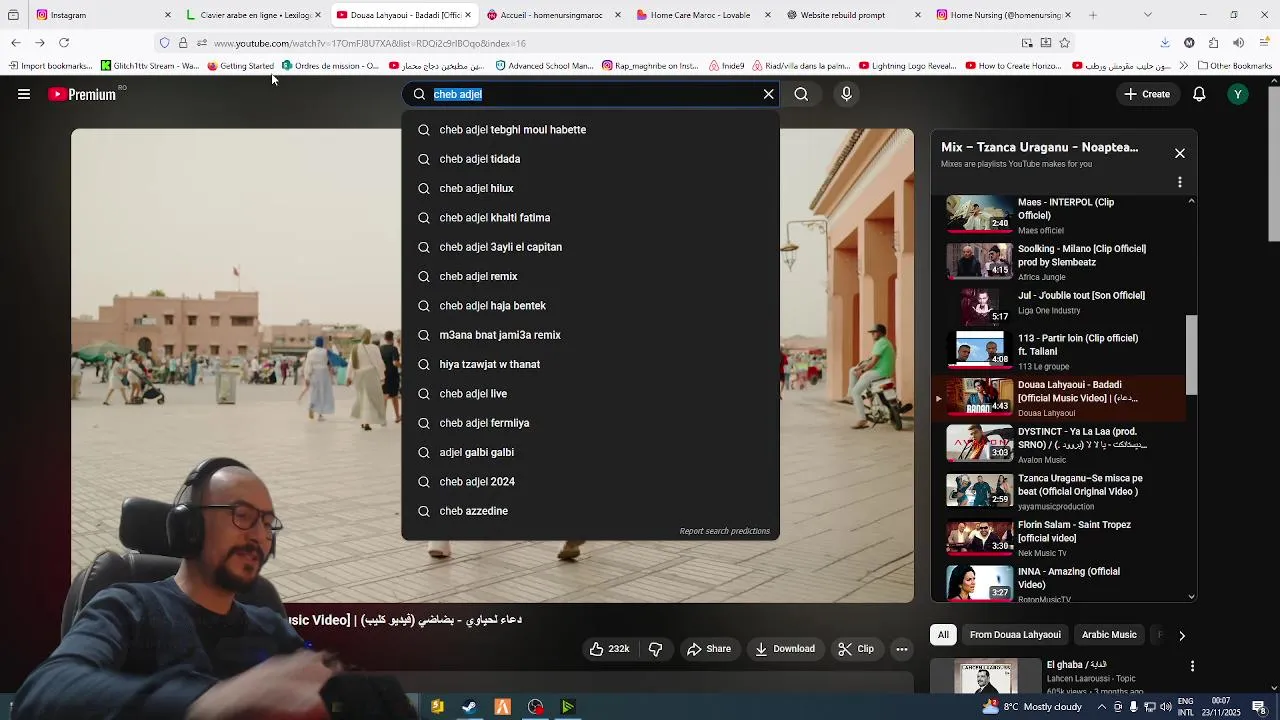Choose suggestion cheb adjel remix
The height and width of the screenshot is (720, 1280).
(x=590, y=276)
